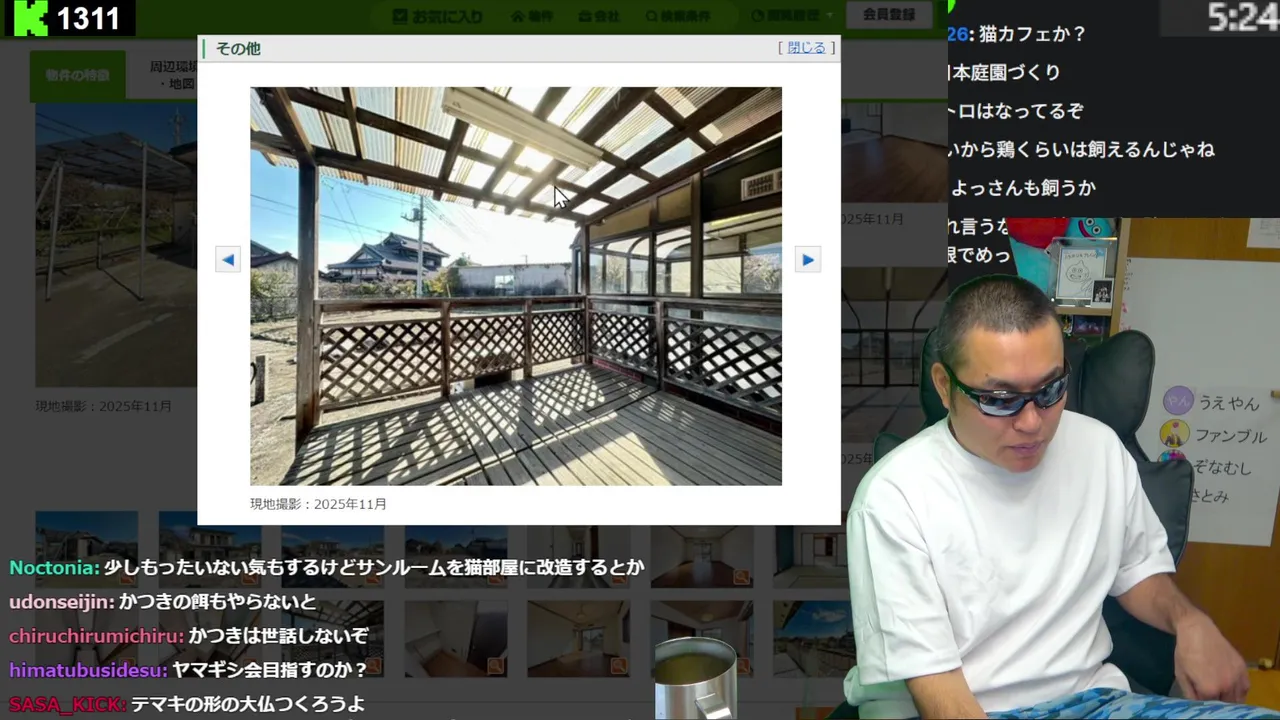Open the carport photo behind the popup
1280x720 pixels.
point(116,245)
